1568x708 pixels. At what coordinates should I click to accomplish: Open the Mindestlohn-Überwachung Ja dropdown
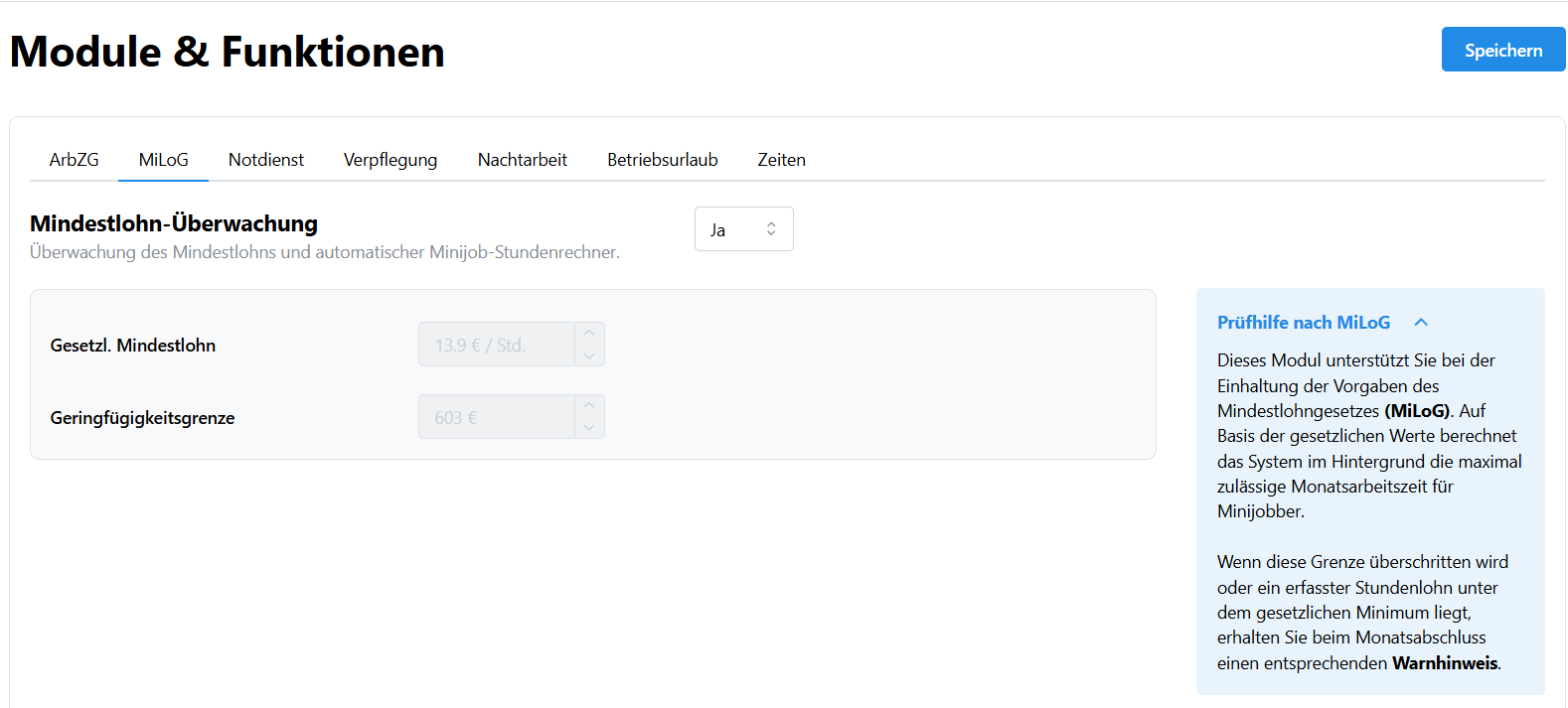[x=744, y=229]
